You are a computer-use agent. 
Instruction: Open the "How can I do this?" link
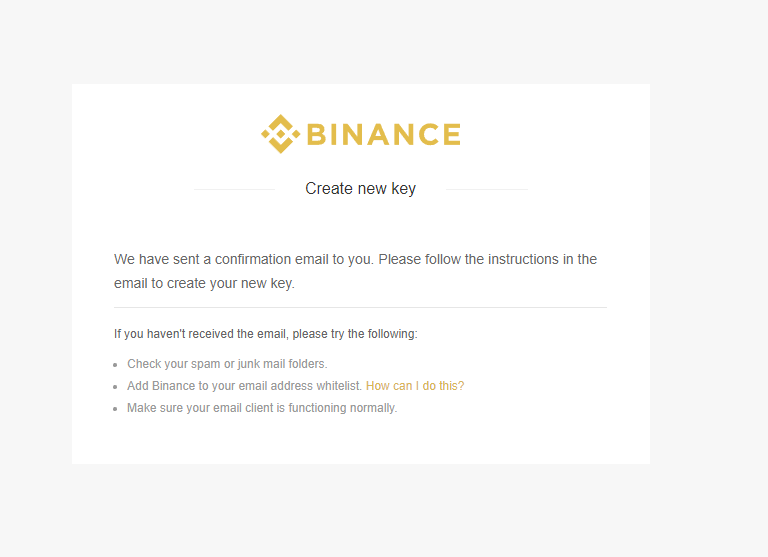[415, 386]
